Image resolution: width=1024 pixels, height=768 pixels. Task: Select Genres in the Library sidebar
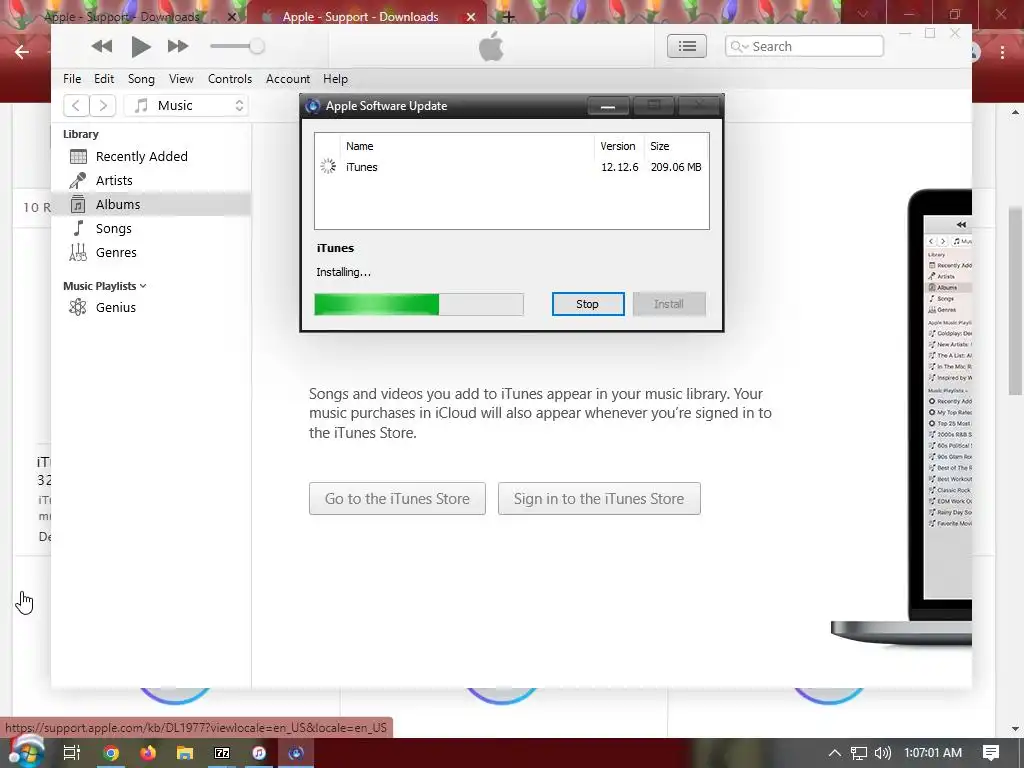click(152, 253)
